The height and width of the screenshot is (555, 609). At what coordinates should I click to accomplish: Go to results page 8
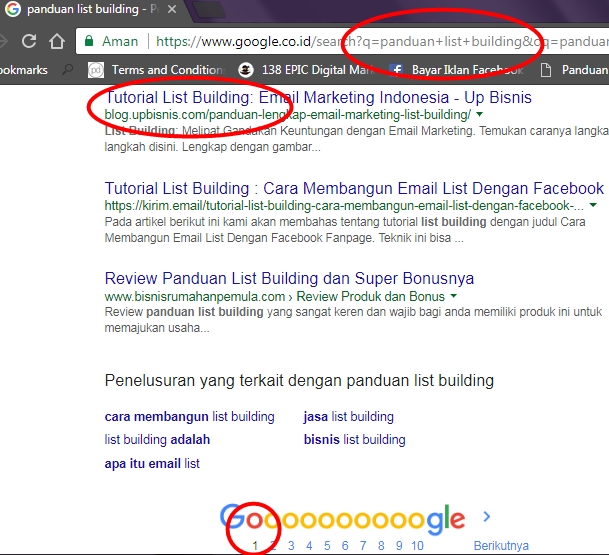point(381,546)
